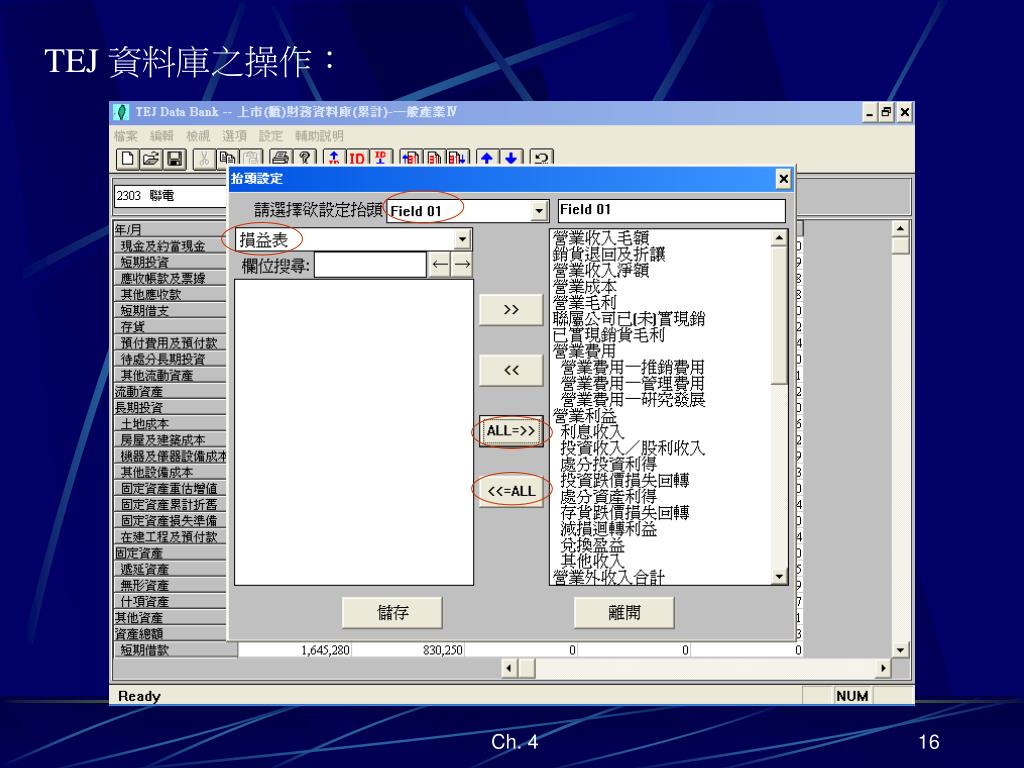The width and height of the screenshot is (1024, 768).
Task: Select 兌換盈益 in field list
Action: click(592, 545)
